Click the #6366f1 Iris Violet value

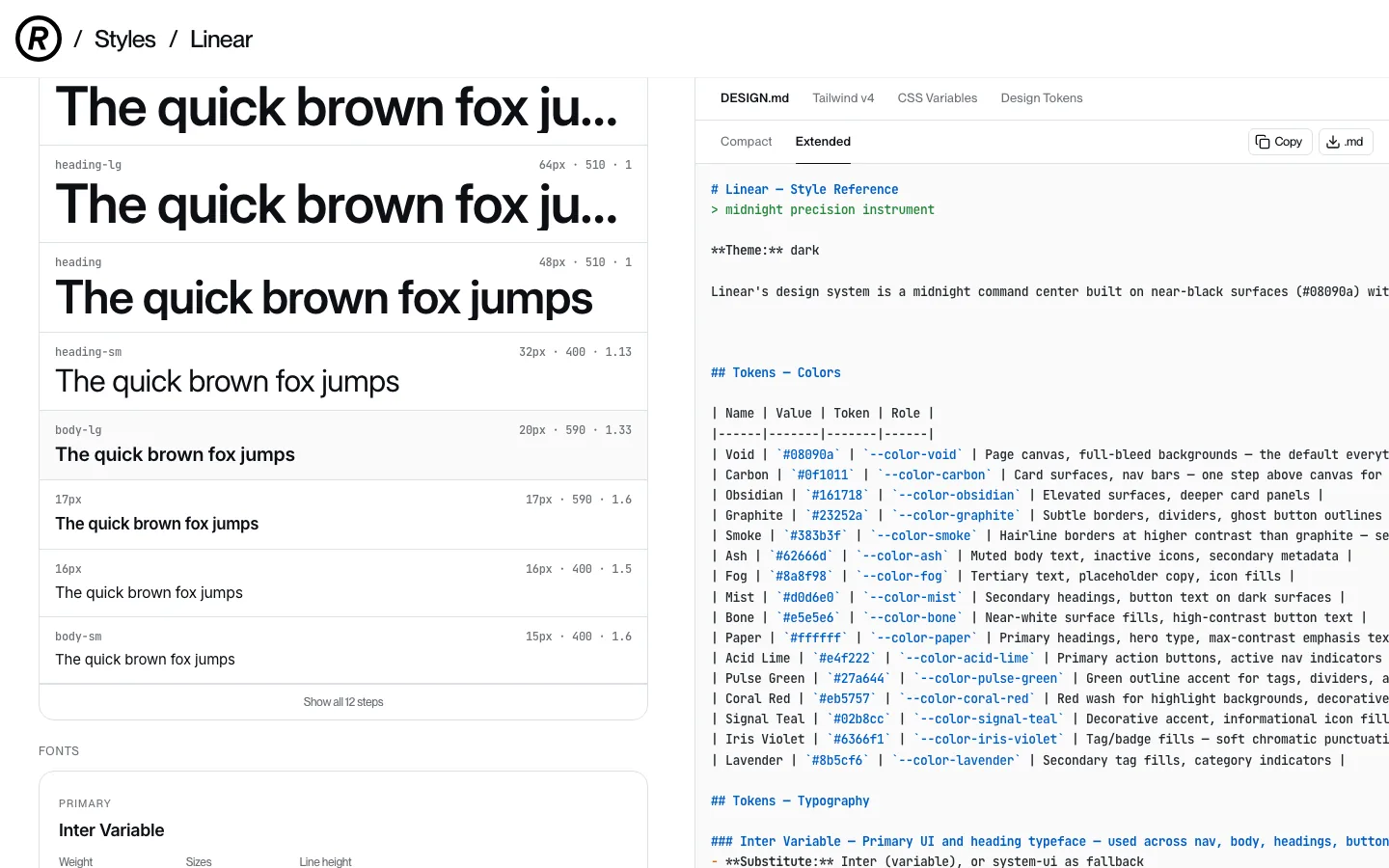point(859,740)
